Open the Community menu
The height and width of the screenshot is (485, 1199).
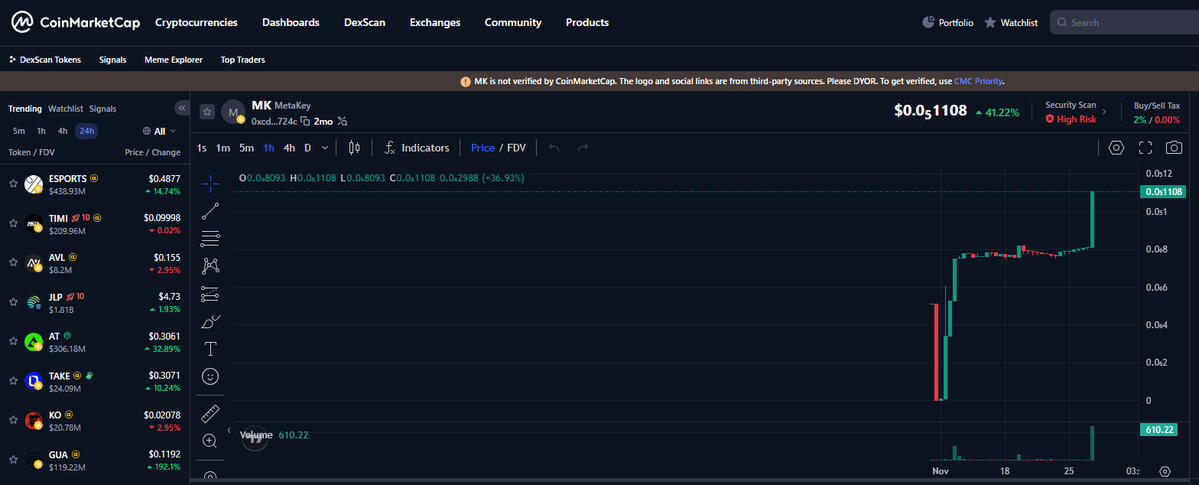coord(513,22)
